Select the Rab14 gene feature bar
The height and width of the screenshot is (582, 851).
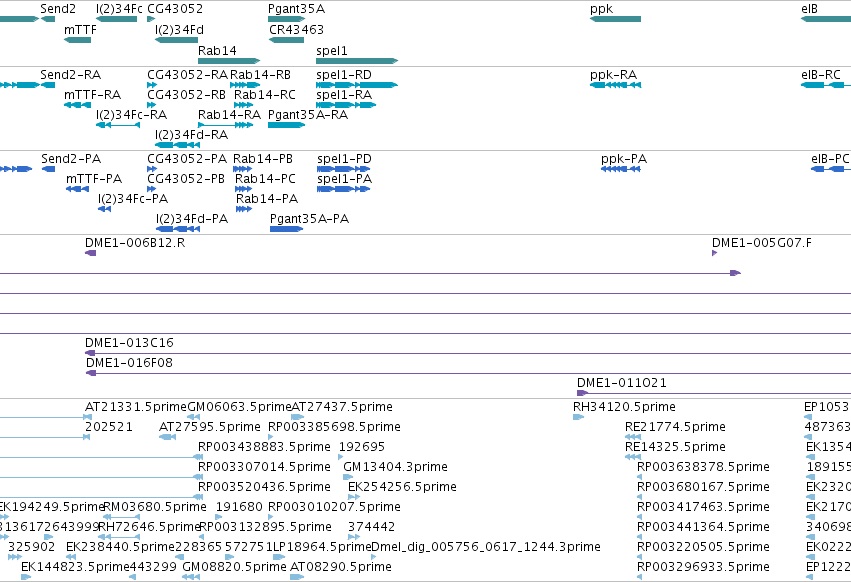click(x=229, y=61)
